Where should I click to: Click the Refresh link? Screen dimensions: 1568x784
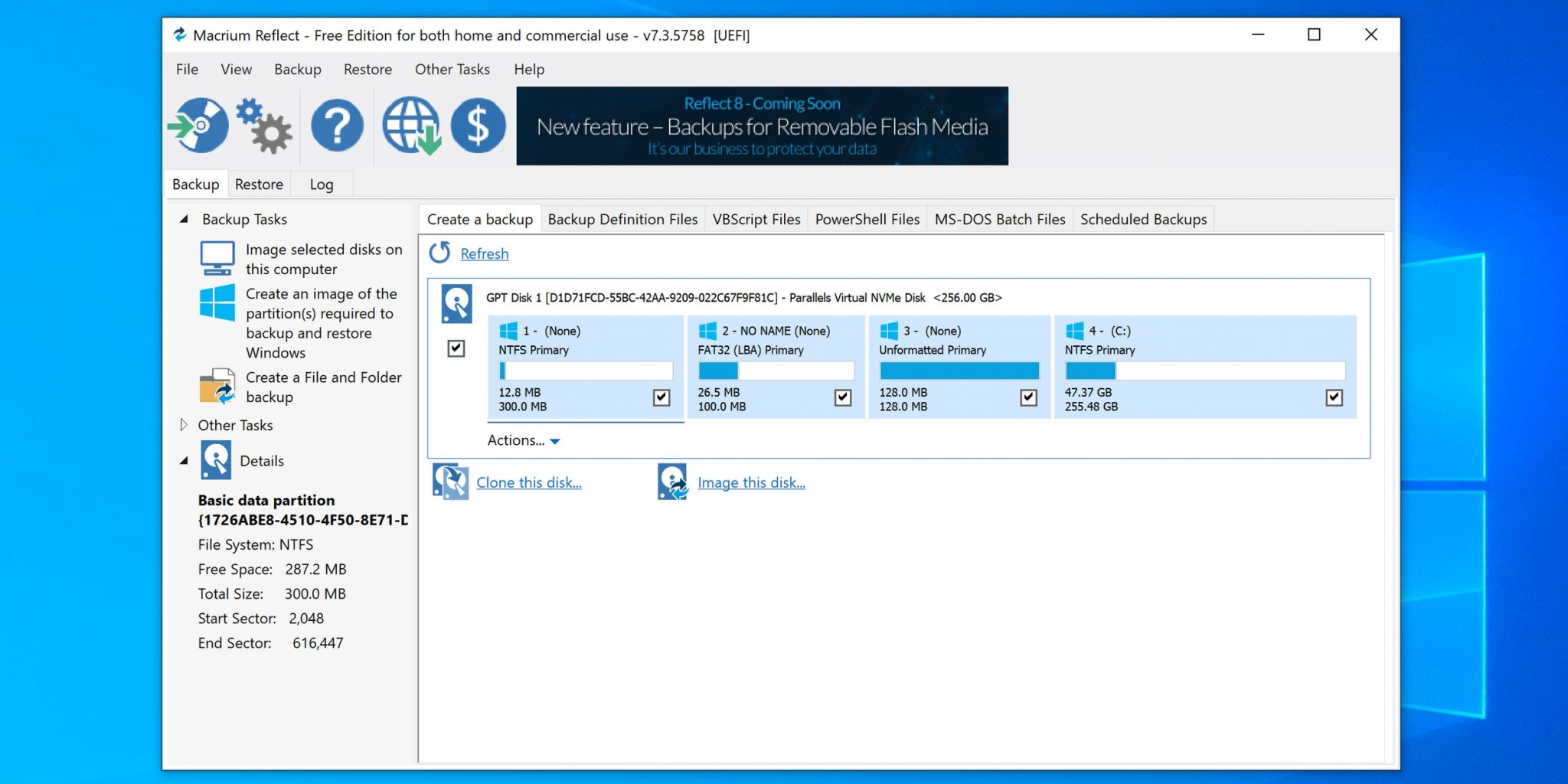484,254
